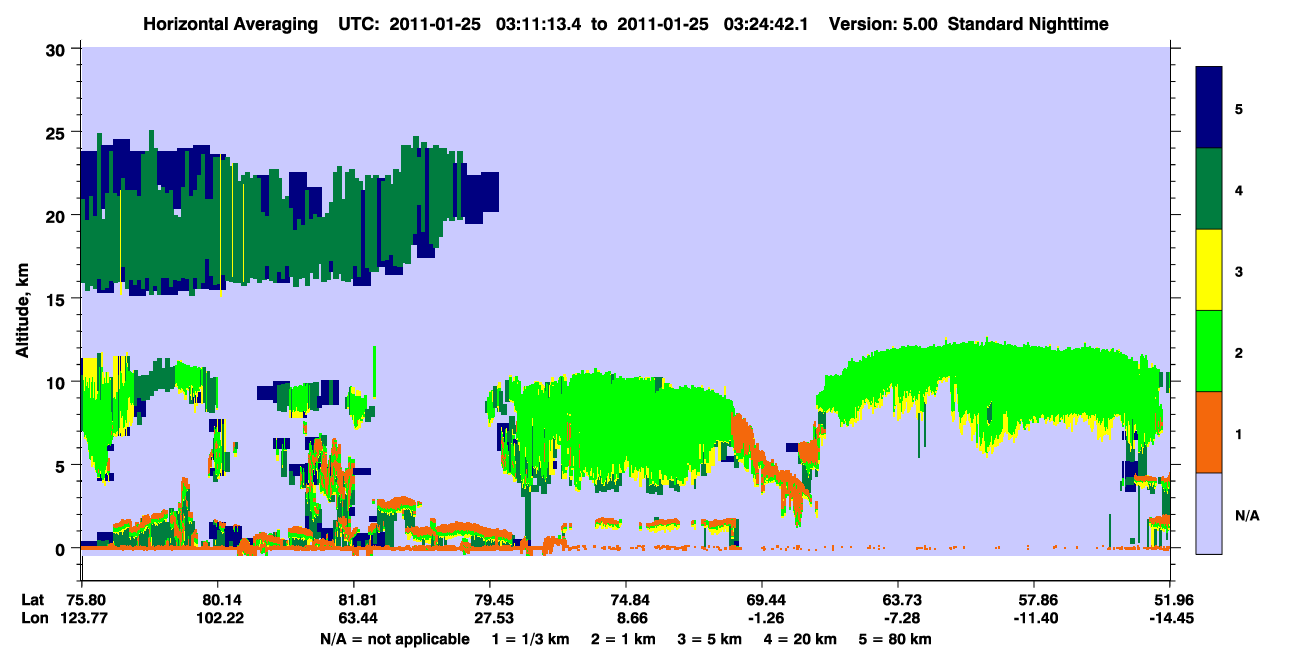The width and height of the screenshot is (1300, 667).
Task: Click the '4 = 20 km' legend note
Action: point(799,639)
